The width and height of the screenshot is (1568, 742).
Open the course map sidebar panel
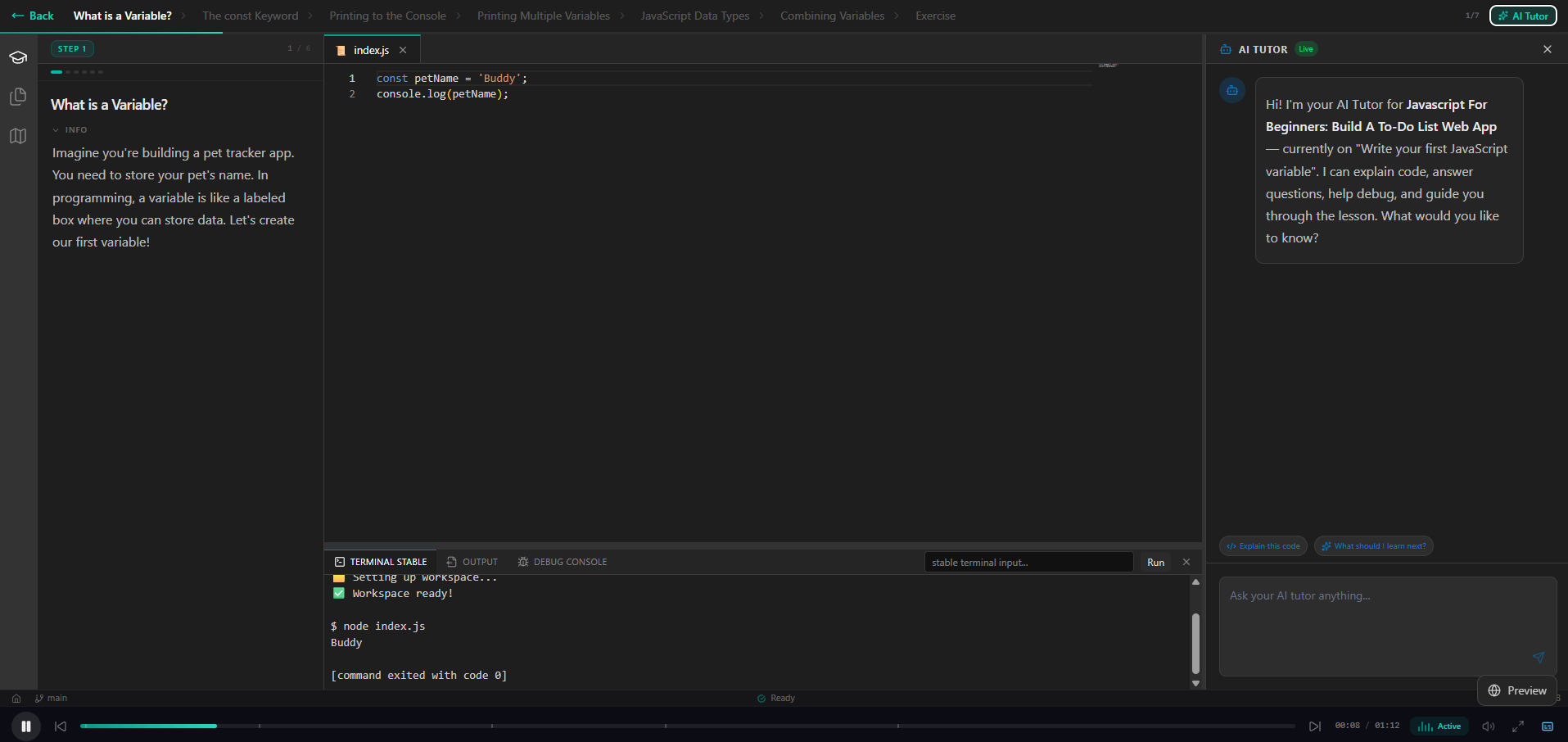(18, 136)
